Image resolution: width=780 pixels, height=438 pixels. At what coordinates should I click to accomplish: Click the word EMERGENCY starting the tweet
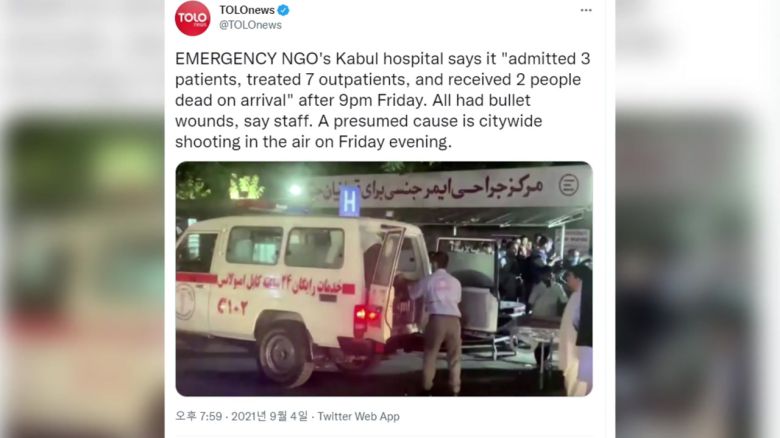click(x=226, y=59)
